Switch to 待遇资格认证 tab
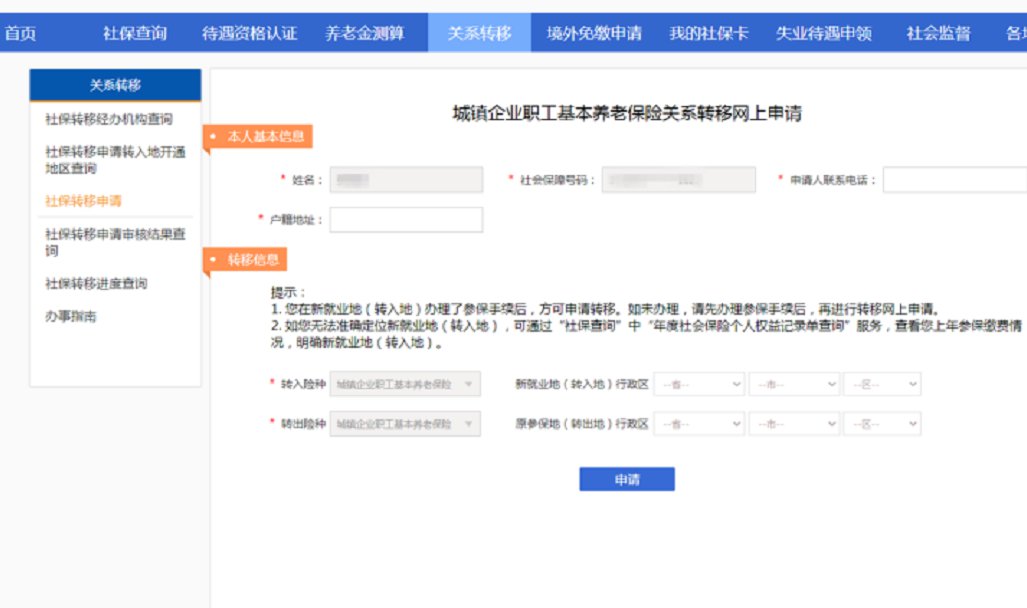Image resolution: width=1027 pixels, height=608 pixels. click(250, 33)
